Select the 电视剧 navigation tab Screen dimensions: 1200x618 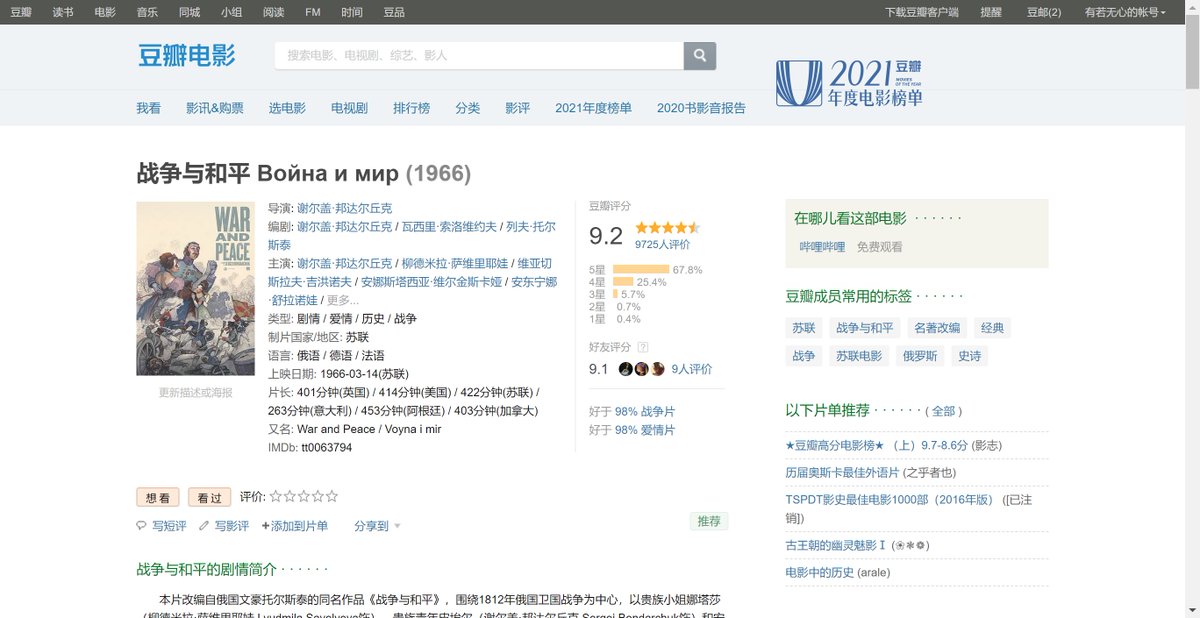click(349, 108)
